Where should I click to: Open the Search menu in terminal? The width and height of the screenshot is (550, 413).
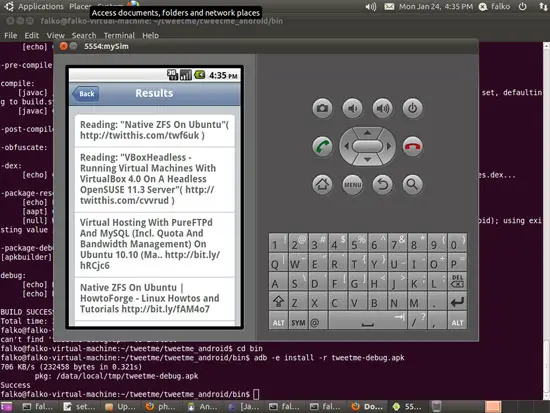[84, 35]
